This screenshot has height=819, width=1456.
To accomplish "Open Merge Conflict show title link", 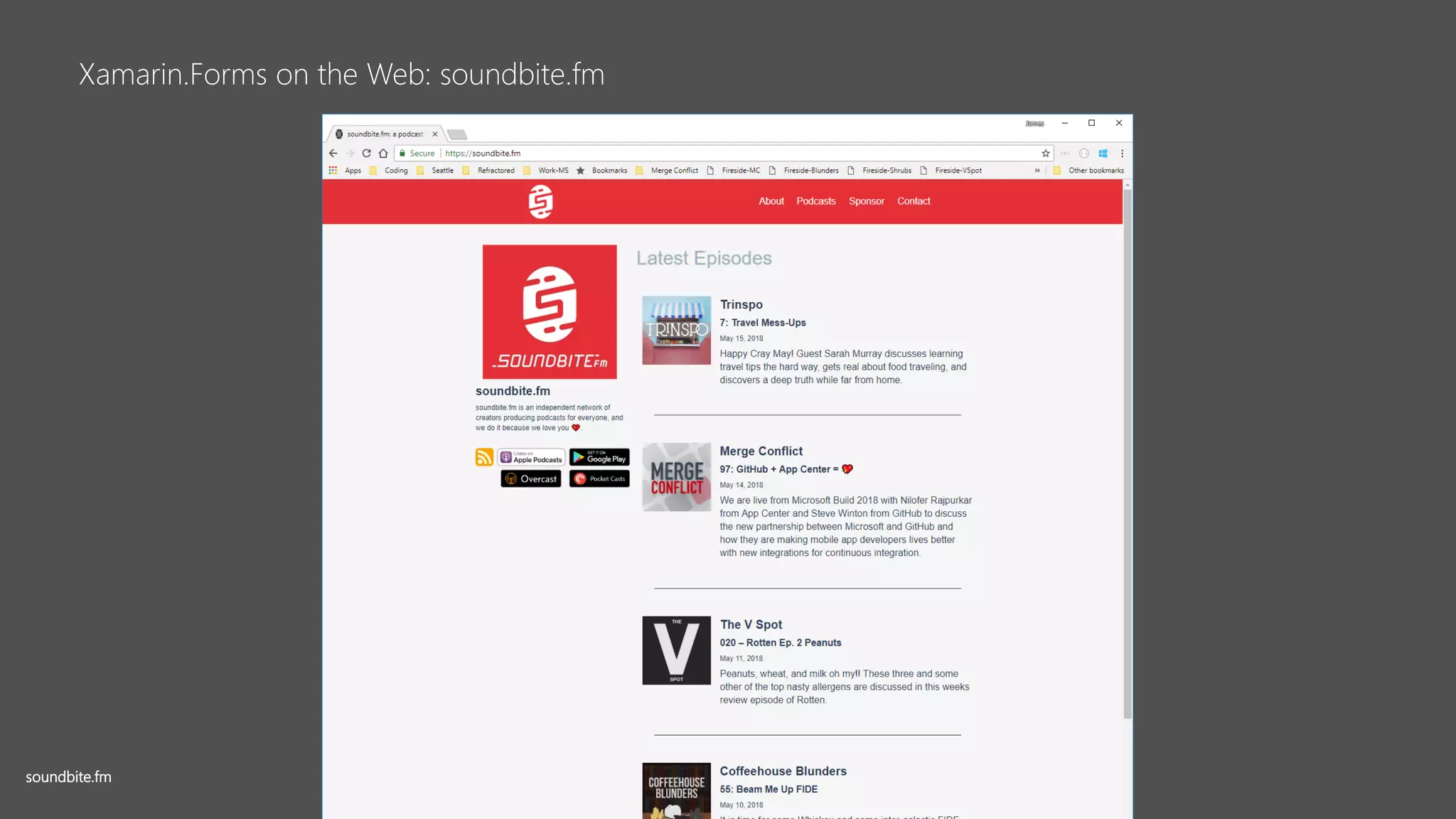I will coord(761,451).
